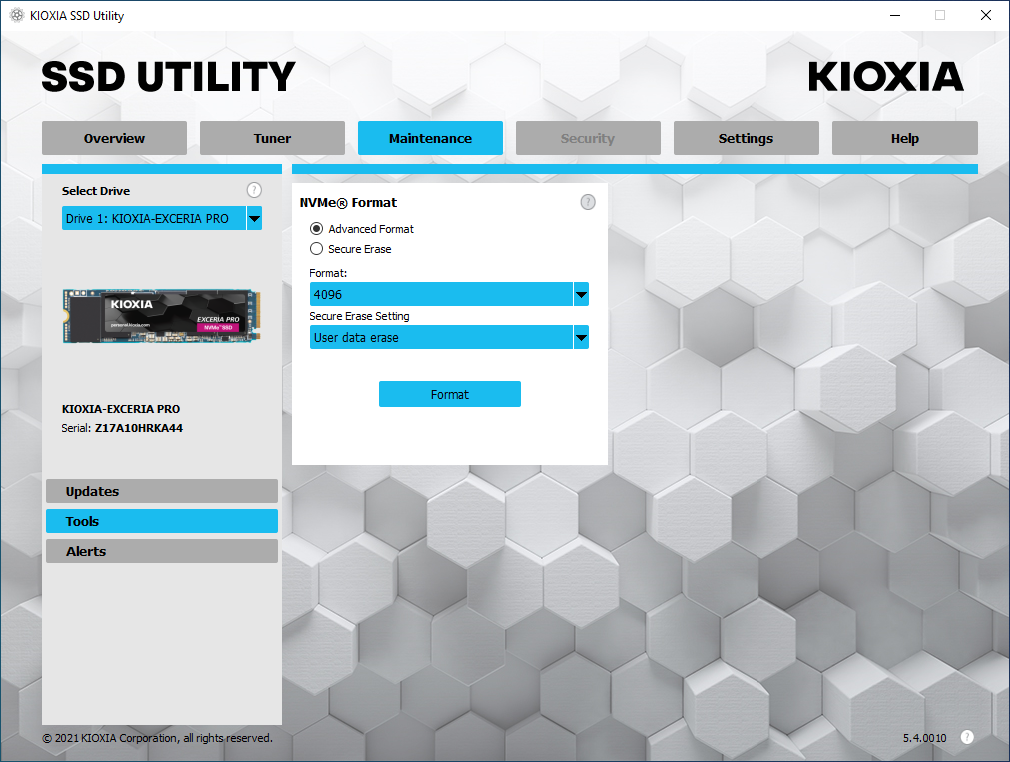Select the Advanced Format radio button

tap(316, 229)
